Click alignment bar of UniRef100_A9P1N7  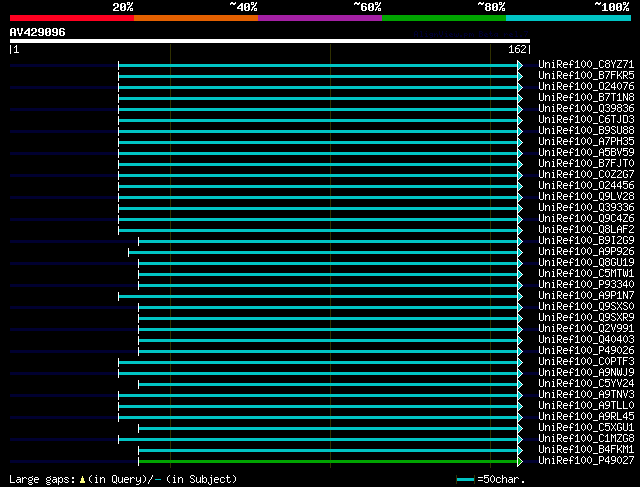318,297
